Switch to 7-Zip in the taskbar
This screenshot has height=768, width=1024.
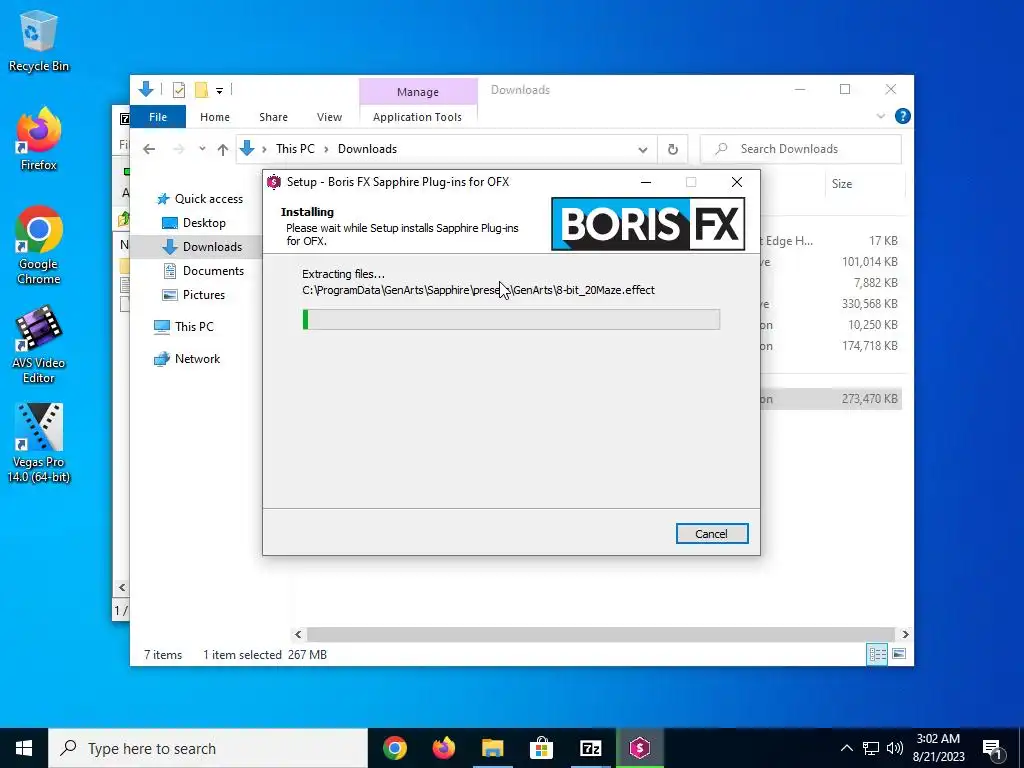(x=590, y=748)
